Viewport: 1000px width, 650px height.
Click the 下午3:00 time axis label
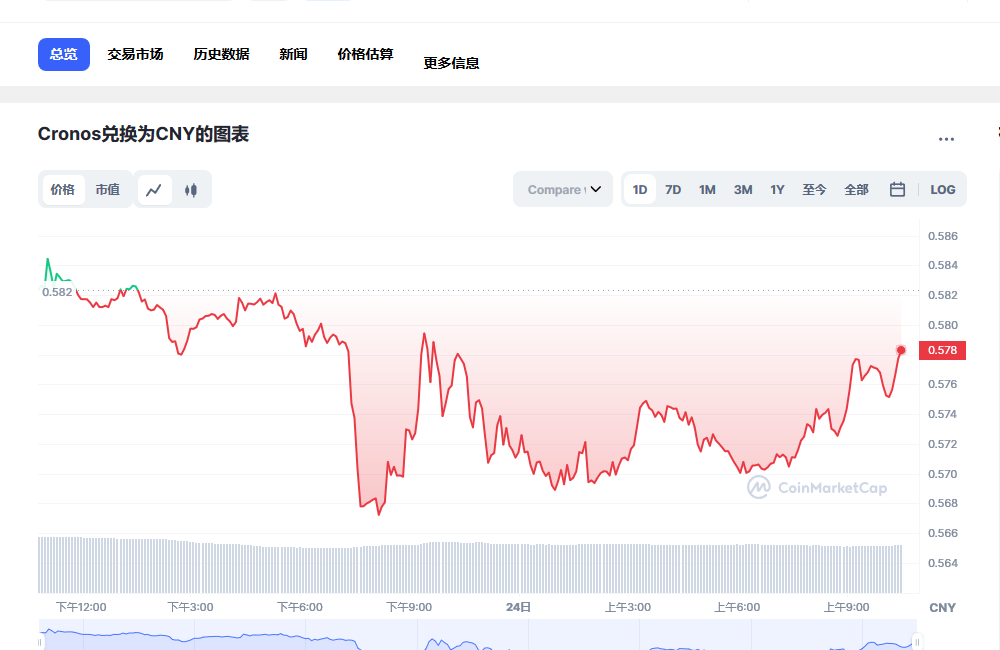(190, 607)
